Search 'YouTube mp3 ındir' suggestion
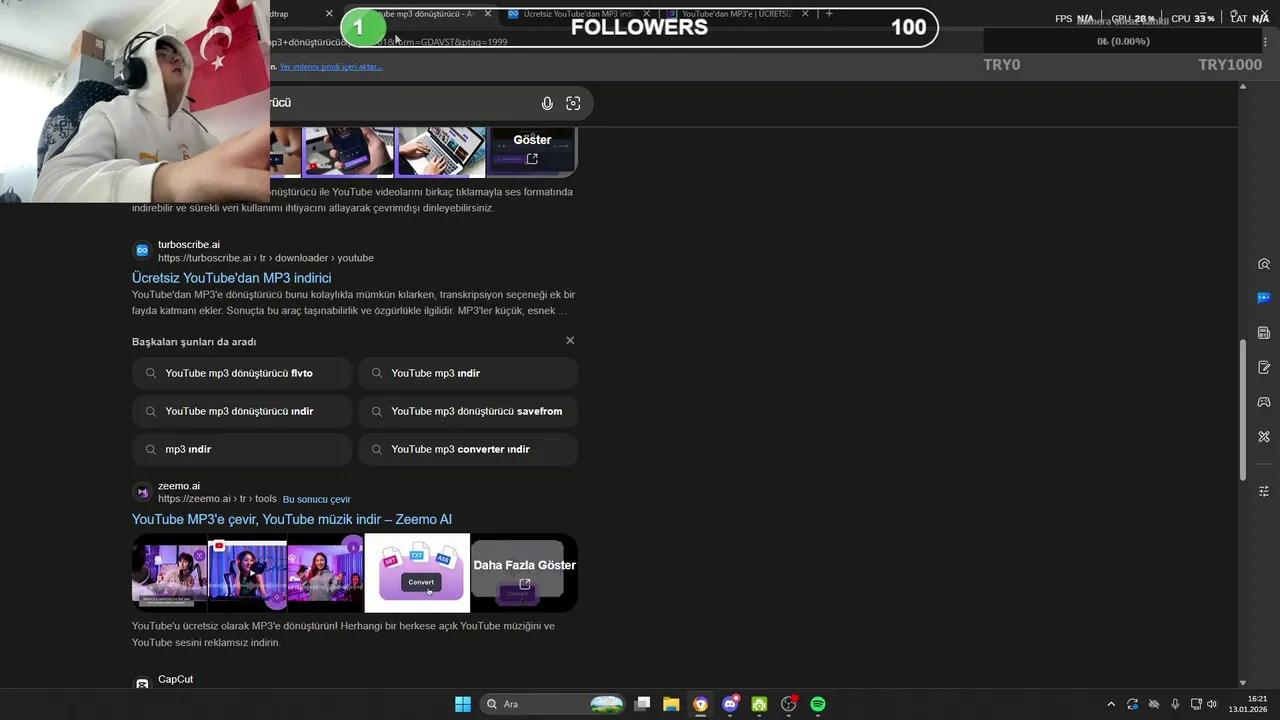Viewport: 1280px width, 720px height. (468, 373)
